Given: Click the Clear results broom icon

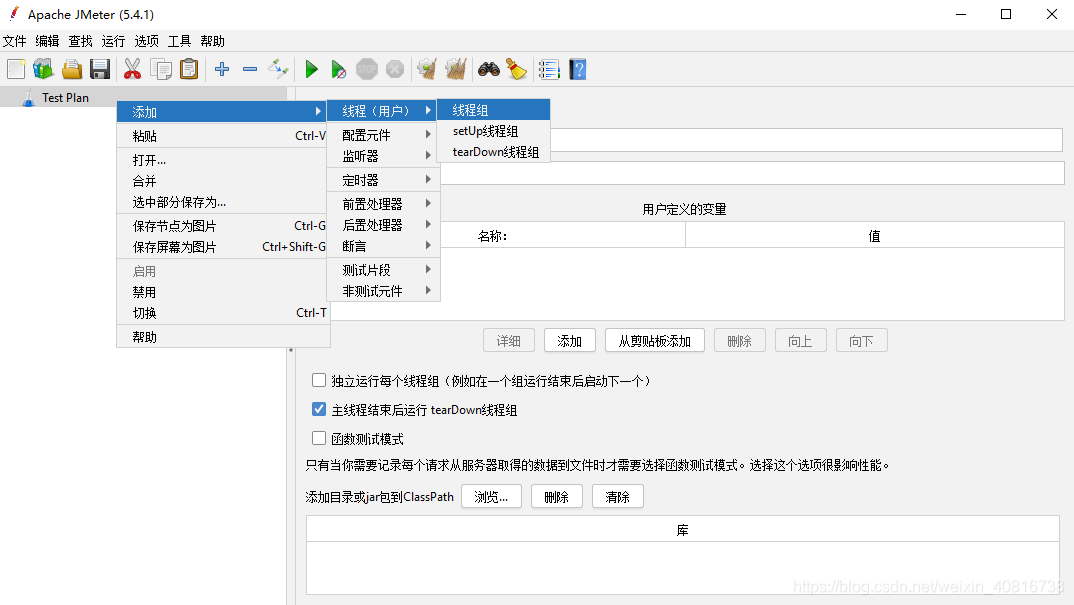Looking at the screenshot, I should pos(427,69).
